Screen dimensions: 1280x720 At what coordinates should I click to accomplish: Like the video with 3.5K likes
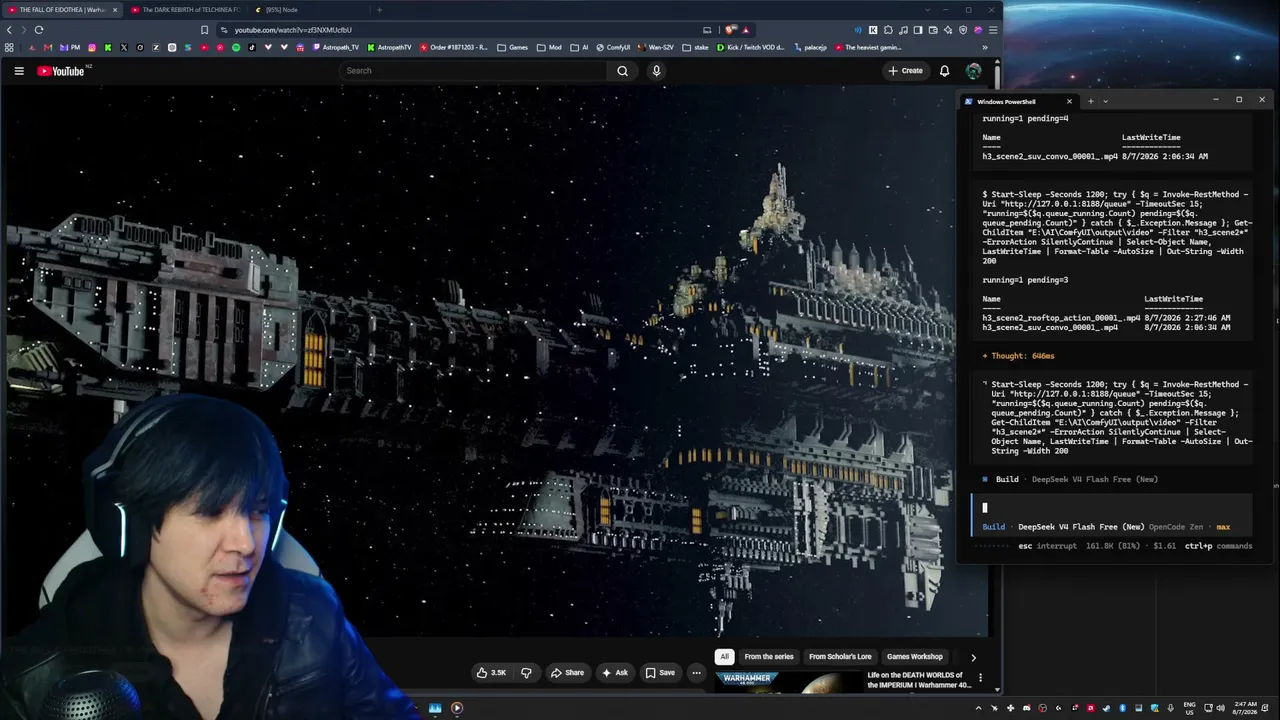491,673
